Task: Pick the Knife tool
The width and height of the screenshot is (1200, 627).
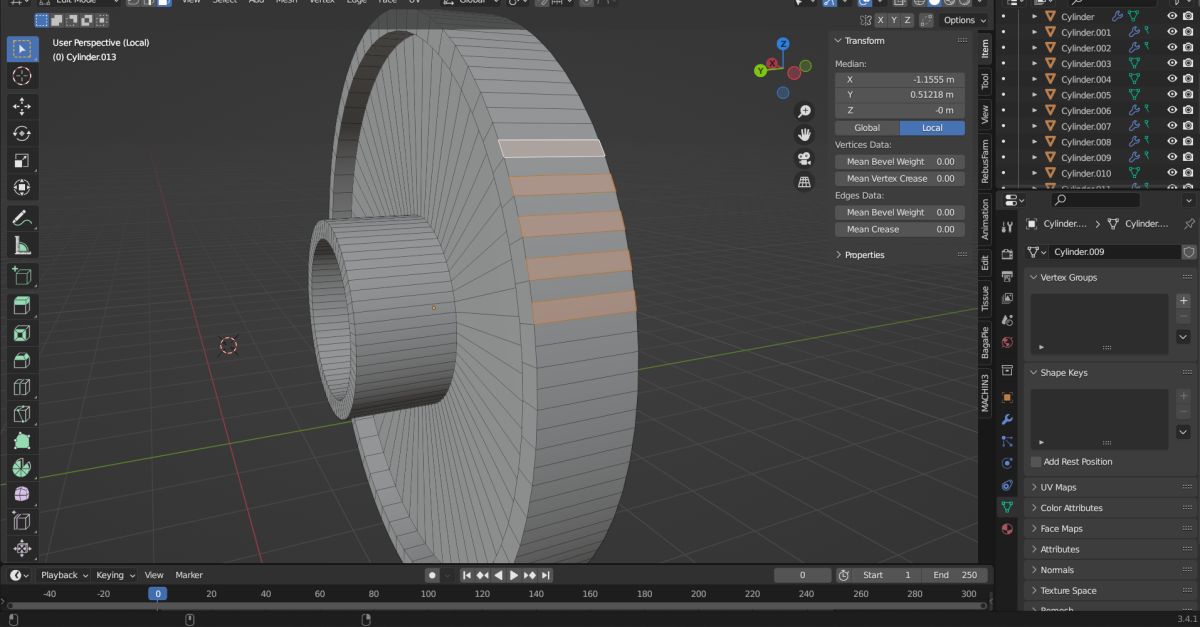Action: click(x=22, y=414)
